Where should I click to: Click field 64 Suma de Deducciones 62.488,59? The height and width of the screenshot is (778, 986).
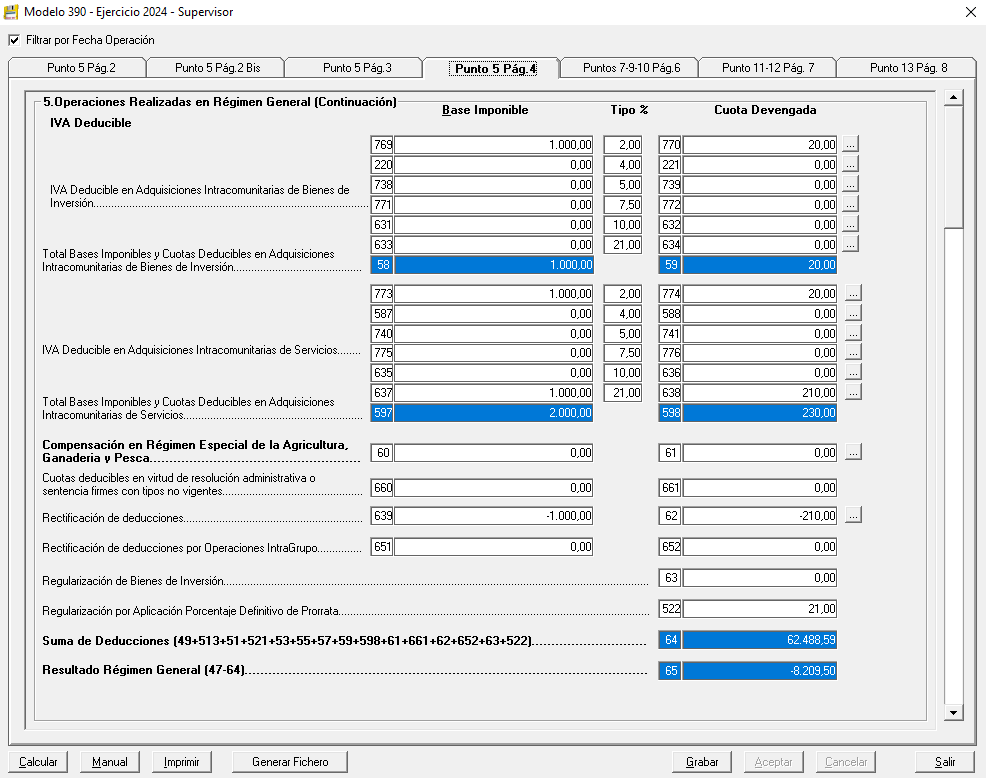coord(760,640)
